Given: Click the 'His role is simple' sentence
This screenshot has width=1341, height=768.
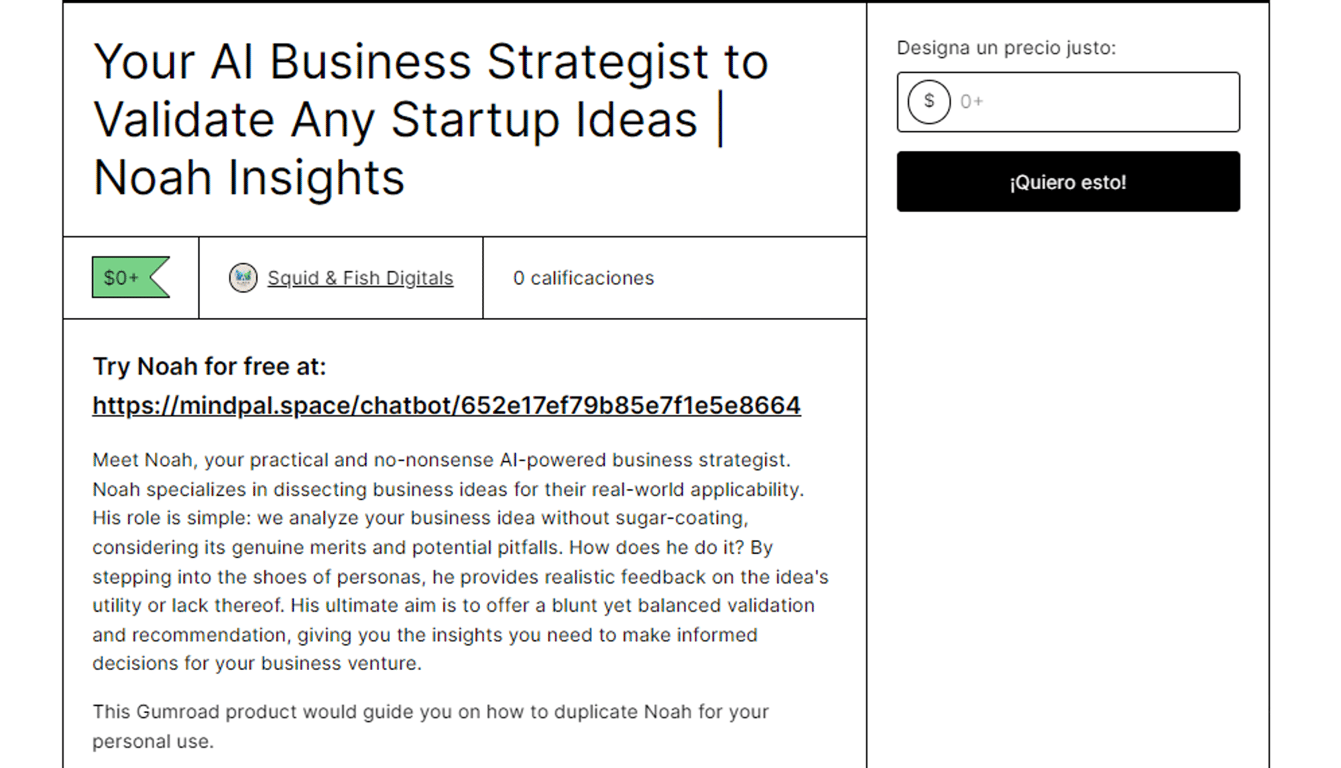Looking at the screenshot, I should [420, 533].
